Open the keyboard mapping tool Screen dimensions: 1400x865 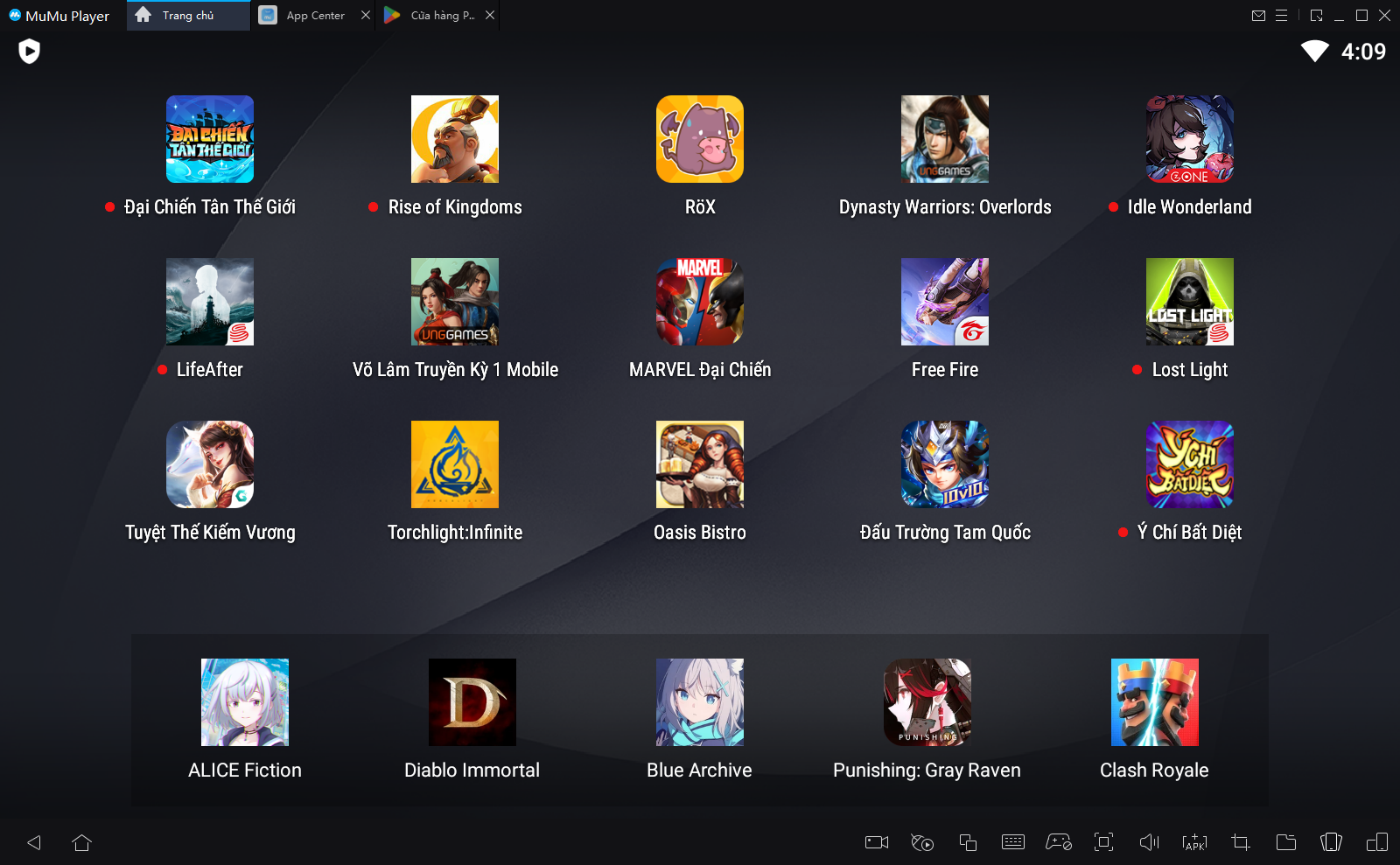(1012, 842)
